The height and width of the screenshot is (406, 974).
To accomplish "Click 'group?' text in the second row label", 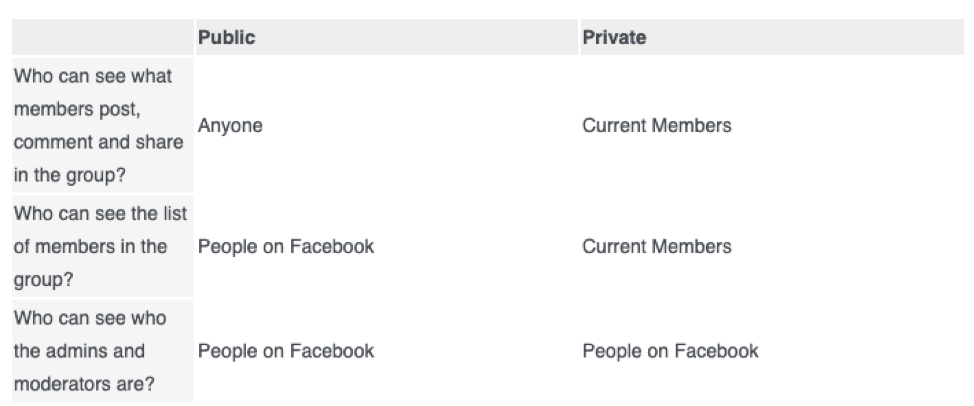I will [x=43, y=280].
